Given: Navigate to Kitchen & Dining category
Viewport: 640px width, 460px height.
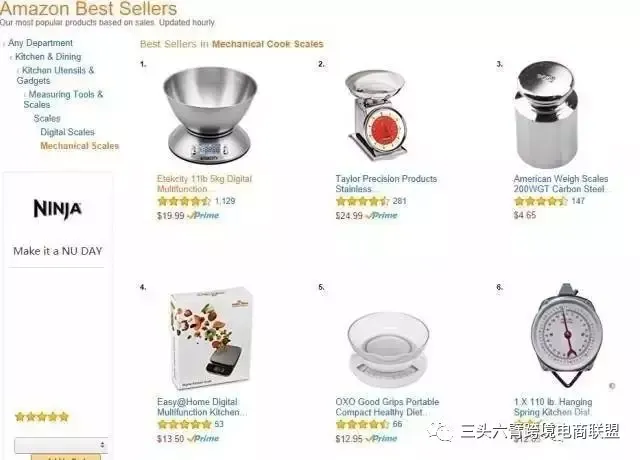Looking at the screenshot, I should click(x=48, y=57).
